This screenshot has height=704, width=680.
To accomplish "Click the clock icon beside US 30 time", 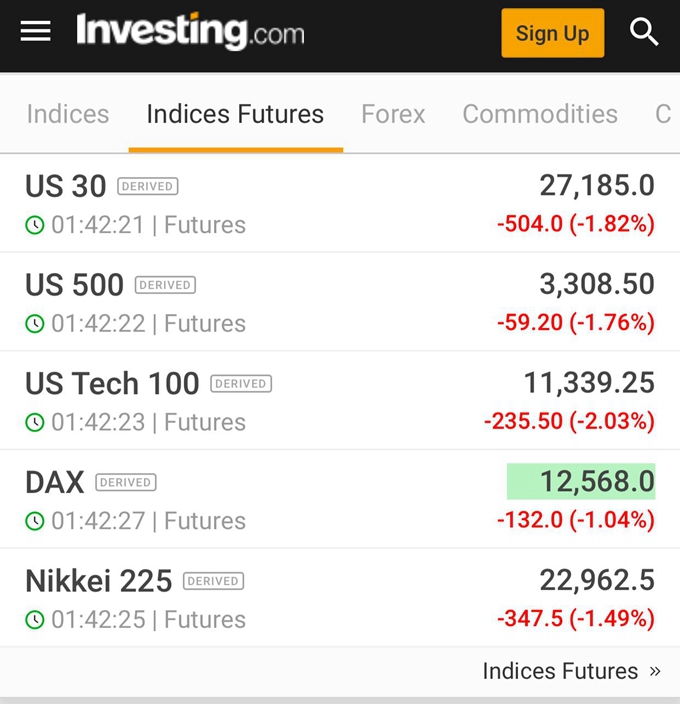I will click(35, 224).
